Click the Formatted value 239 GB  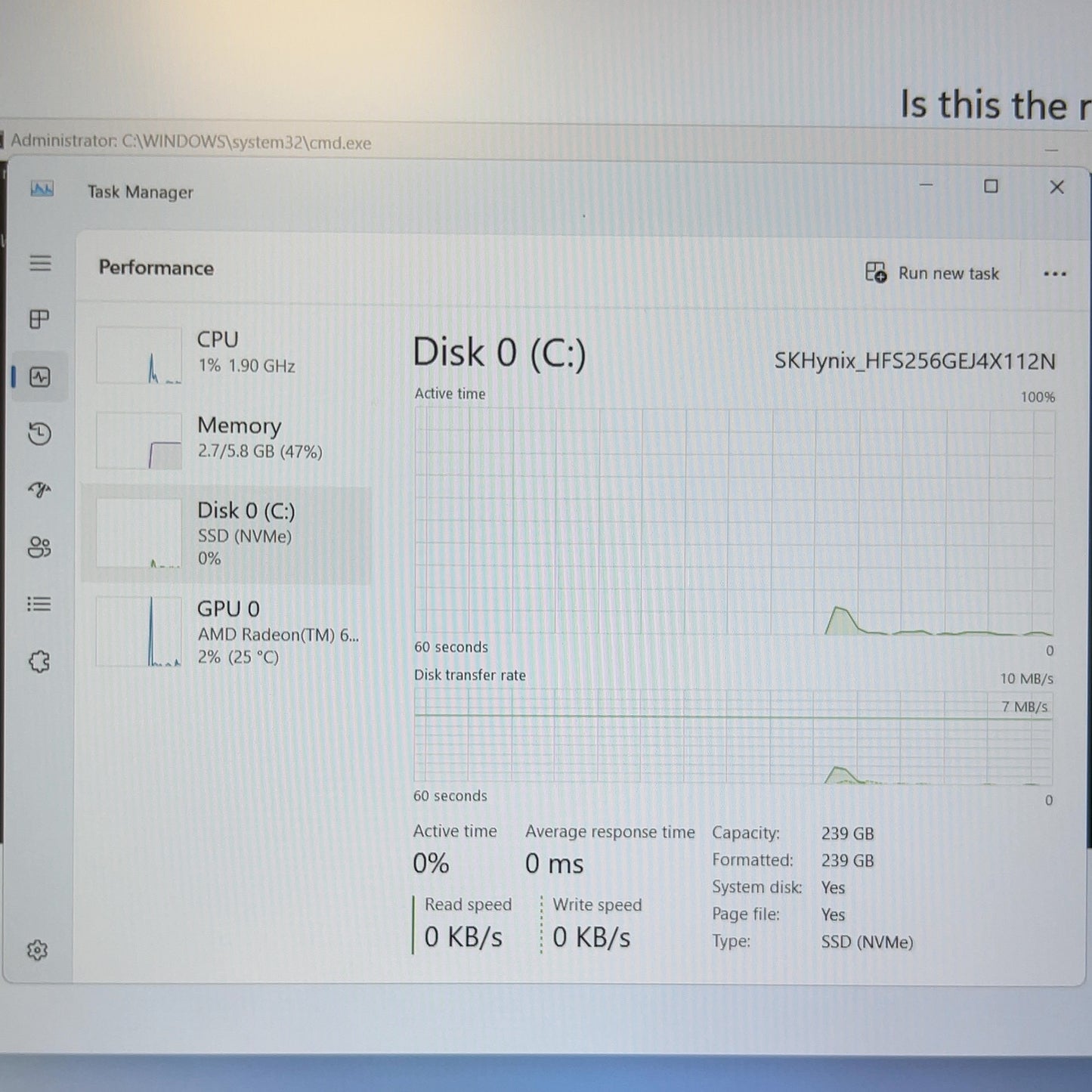tap(847, 861)
